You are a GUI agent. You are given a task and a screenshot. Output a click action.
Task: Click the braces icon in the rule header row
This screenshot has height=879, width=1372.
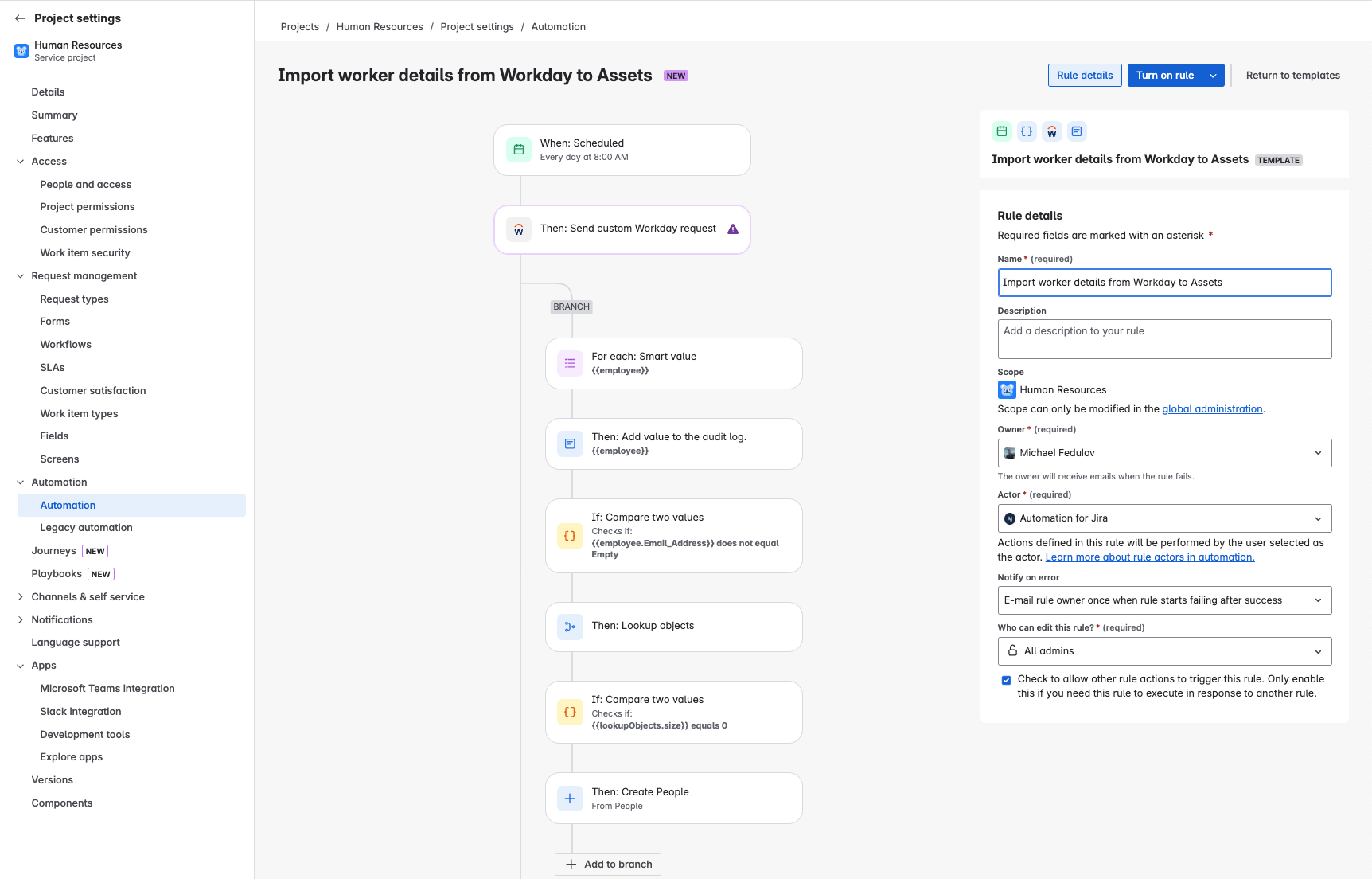[x=1027, y=131]
